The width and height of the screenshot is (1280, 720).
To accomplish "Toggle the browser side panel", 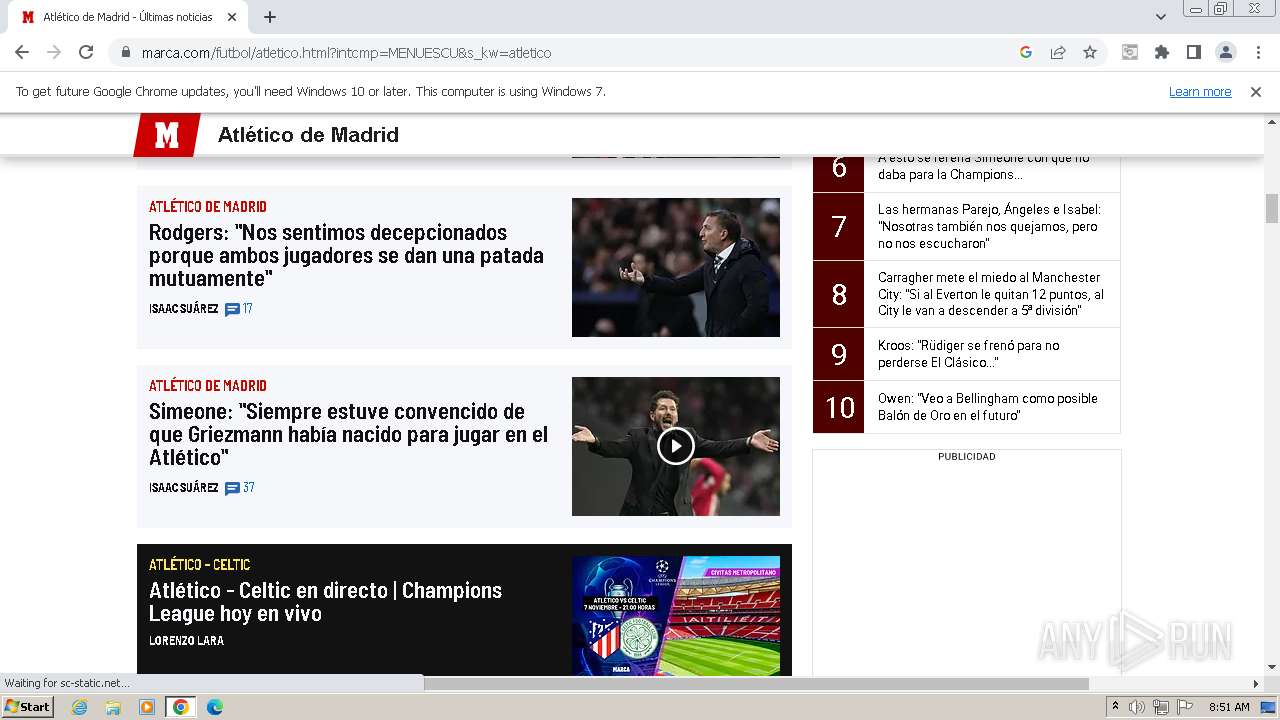I will click(x=1193, y=52).
